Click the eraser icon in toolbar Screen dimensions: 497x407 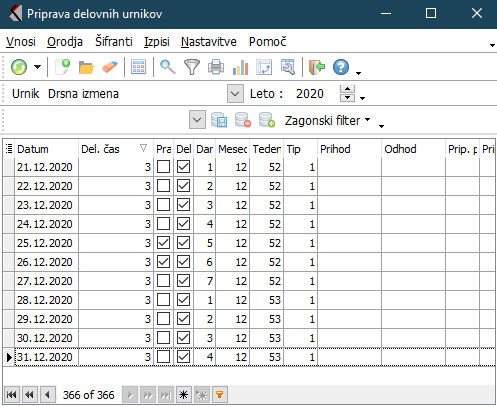tap(110, 67)
